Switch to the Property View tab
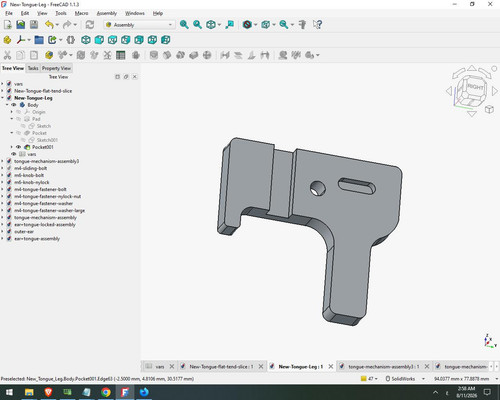 coord(56,68)
